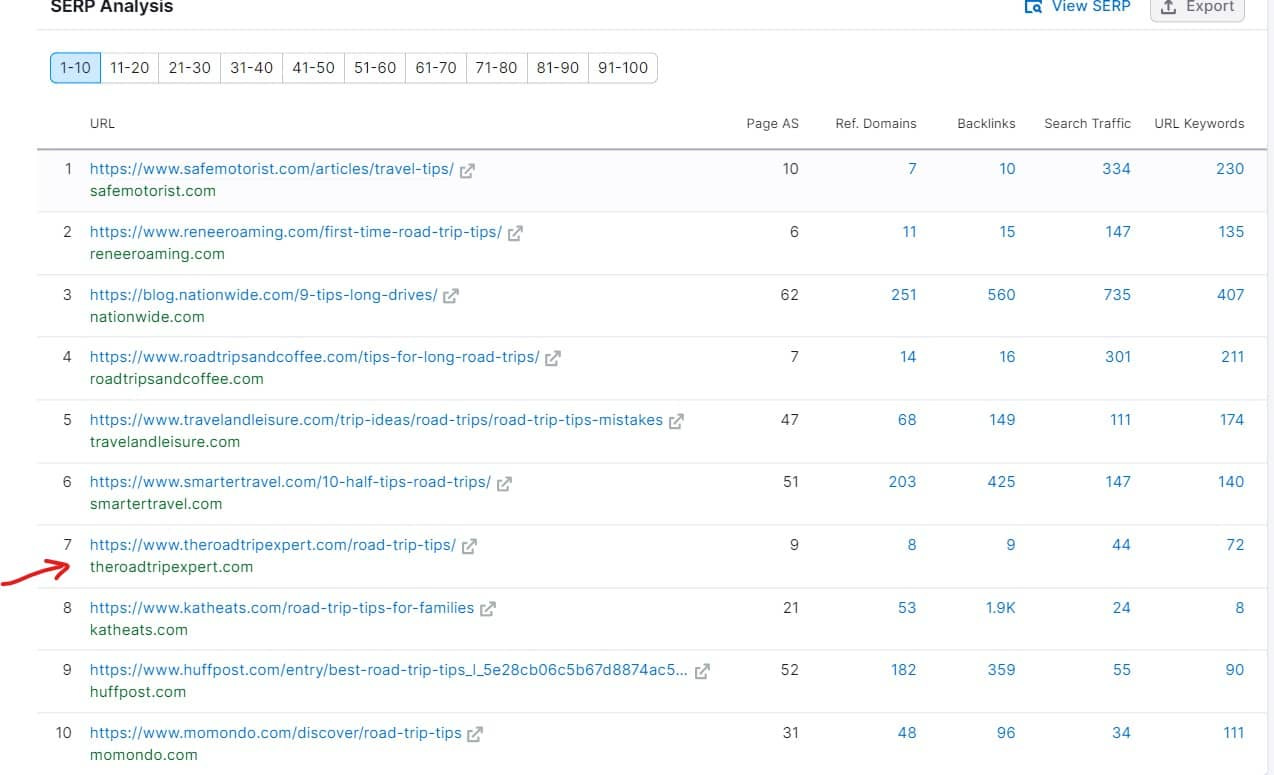This screenshot has height=775, width=1274.
Task: Open reneeroaming.com URL external link icon
Action: (515, 233)
